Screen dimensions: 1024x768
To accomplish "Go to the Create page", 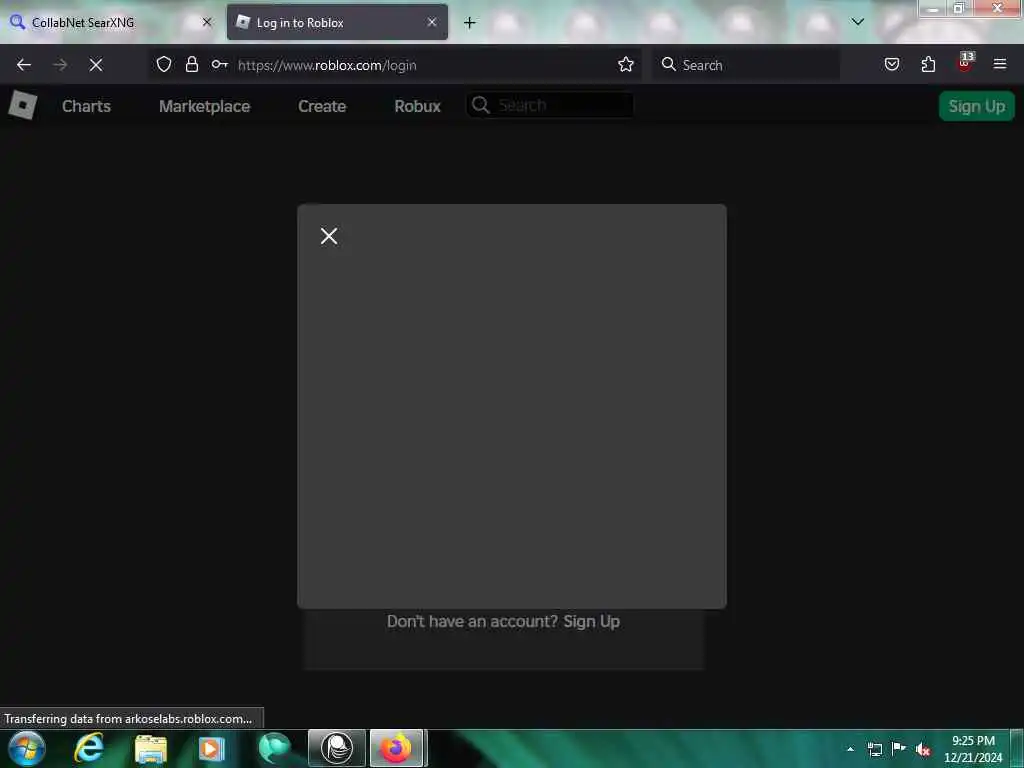I will [x=322, y=106].
